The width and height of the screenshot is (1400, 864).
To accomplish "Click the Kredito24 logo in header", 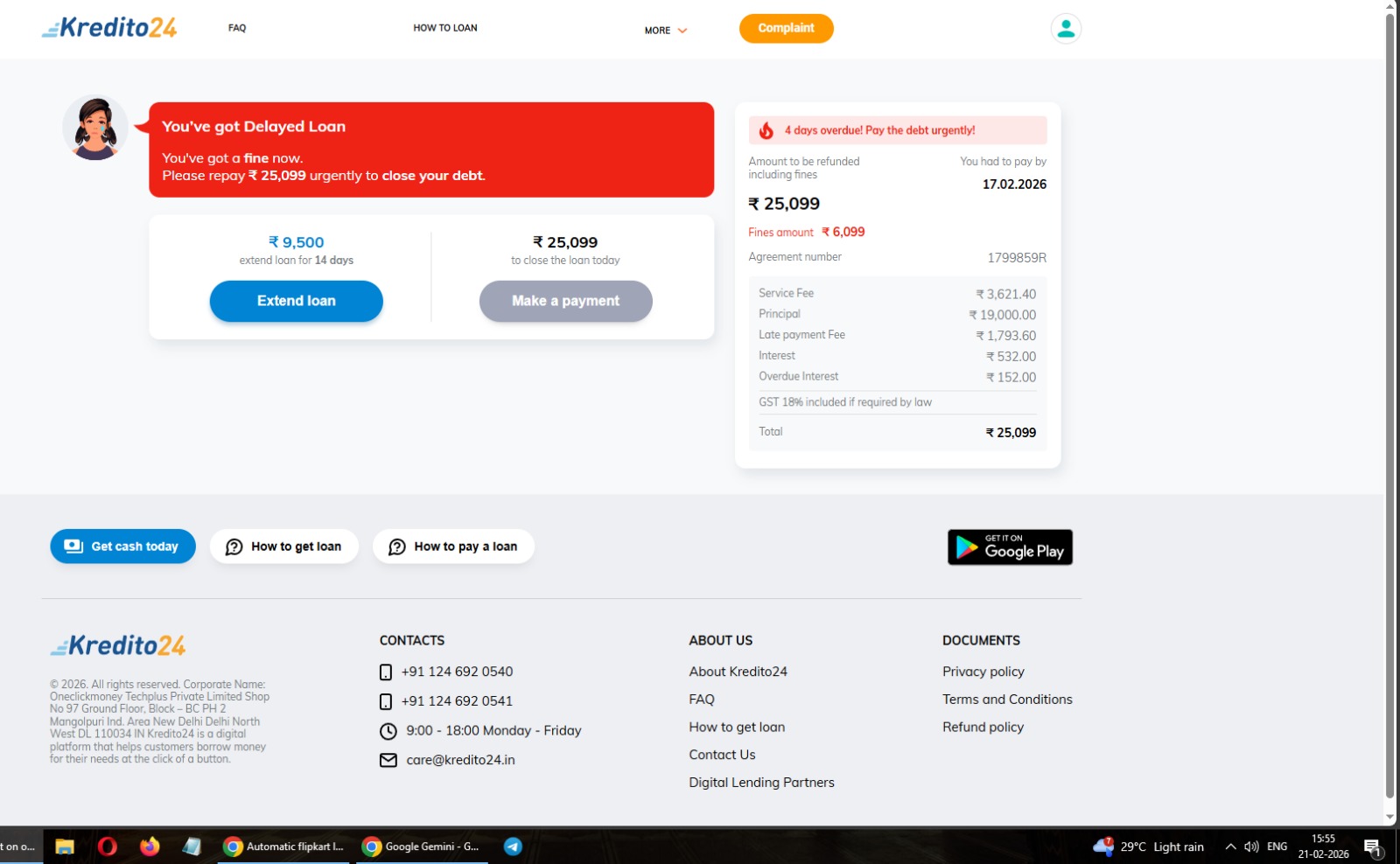I will click(x=109, y=28).
